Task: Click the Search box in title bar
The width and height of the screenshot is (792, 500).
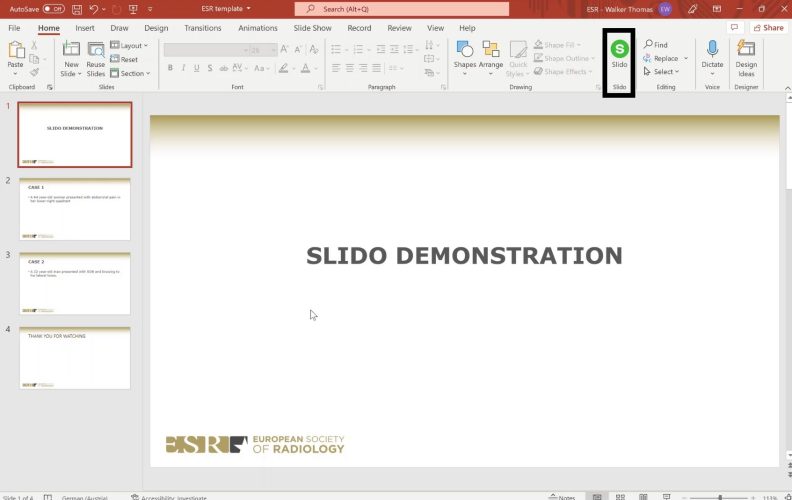Action: [402, 9]
